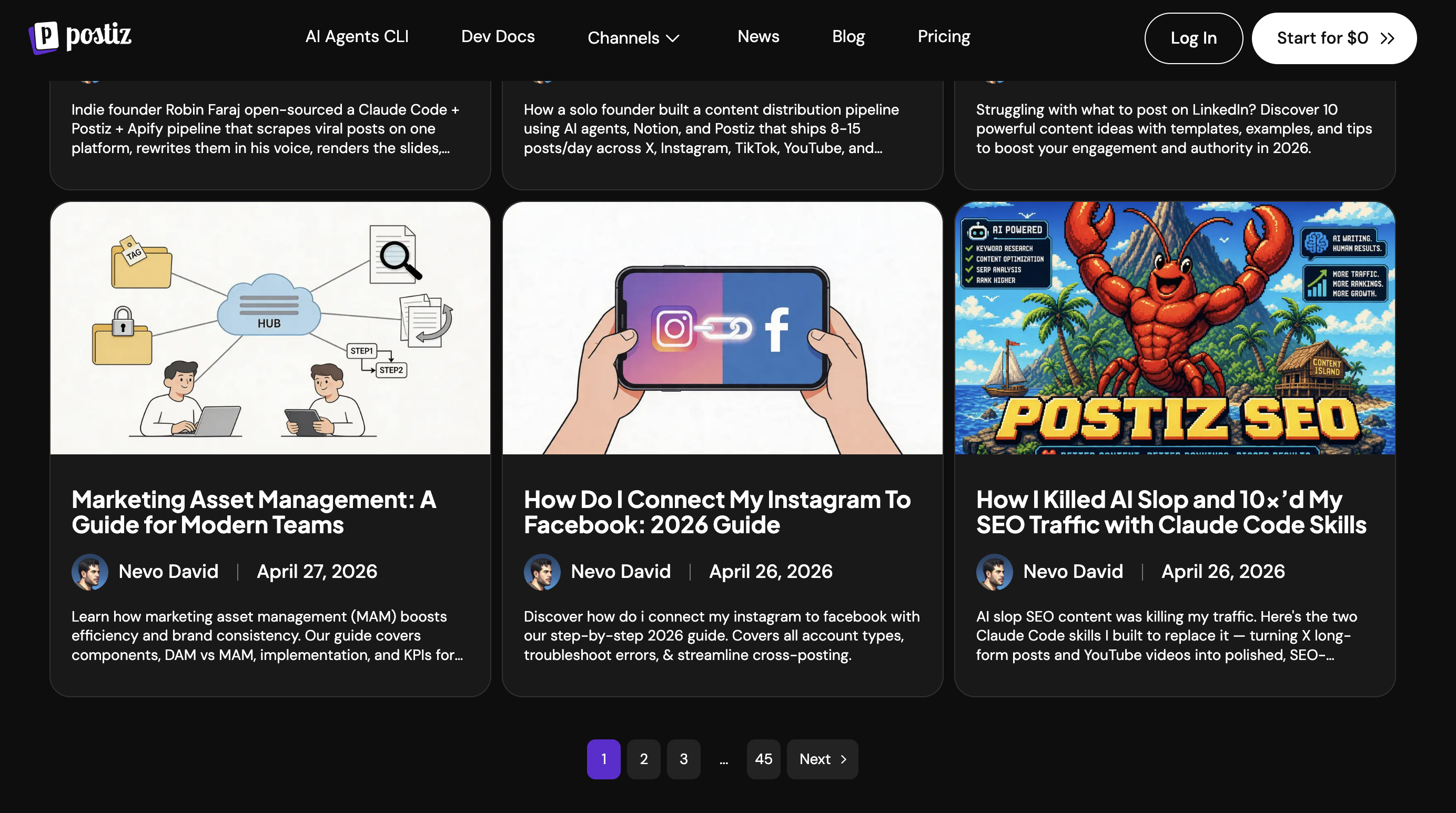Open Nevo David's avatar on Instagram To Facebook post
Screen dimensions: 1456x813
542,572
